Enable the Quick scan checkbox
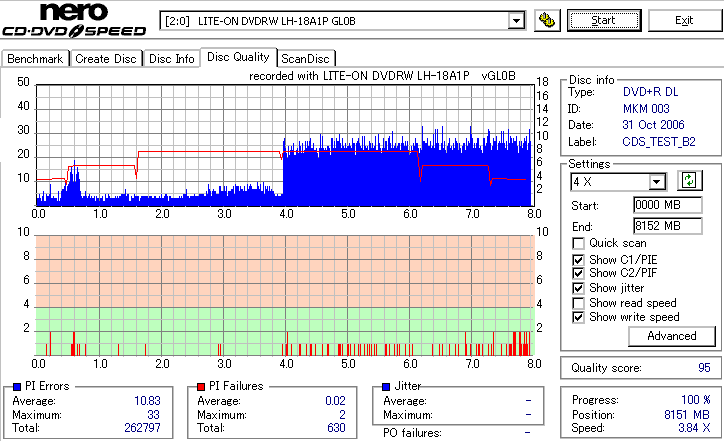Screen dimensions: 724x441 pos(578,243)
